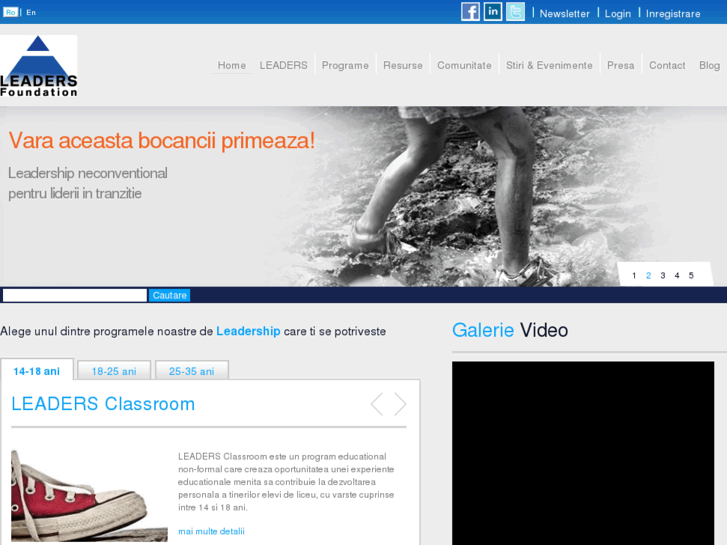Open the Blog menu item
Screen dimensions: 727x545
(x=709, y=65)
